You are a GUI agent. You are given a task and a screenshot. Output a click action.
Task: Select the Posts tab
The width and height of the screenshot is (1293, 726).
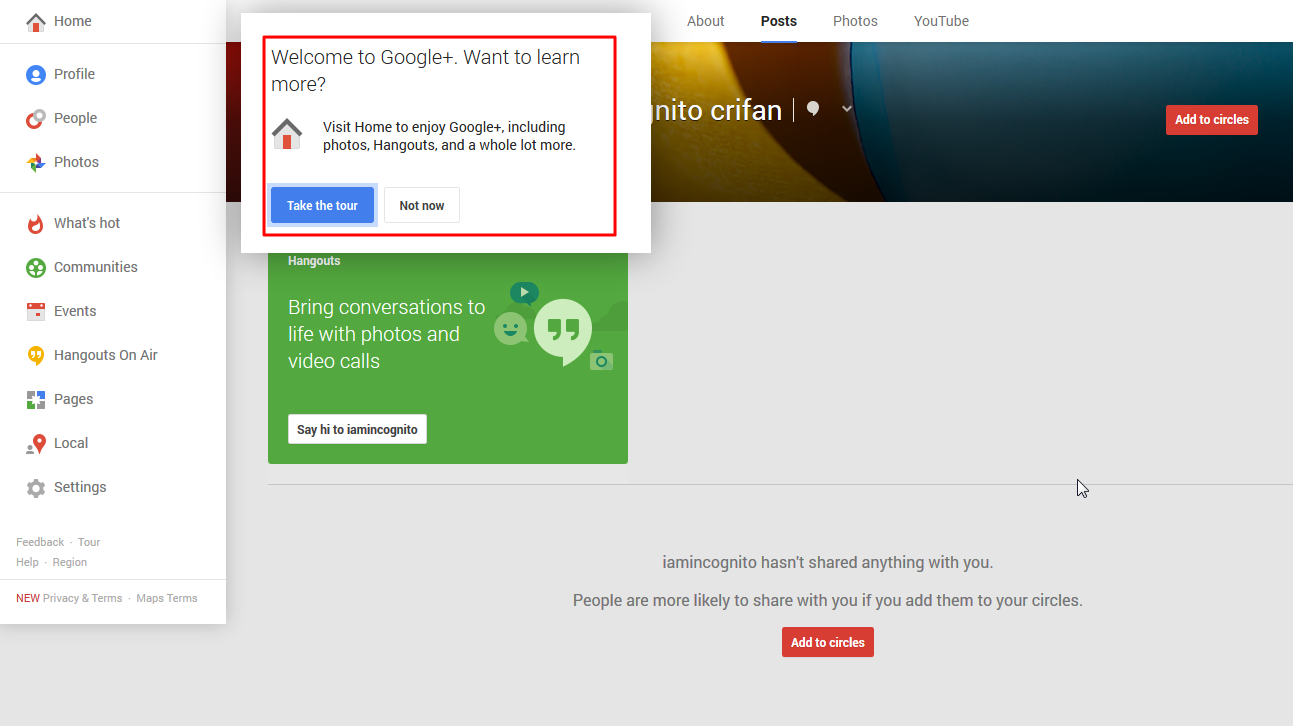coord(779,21)
